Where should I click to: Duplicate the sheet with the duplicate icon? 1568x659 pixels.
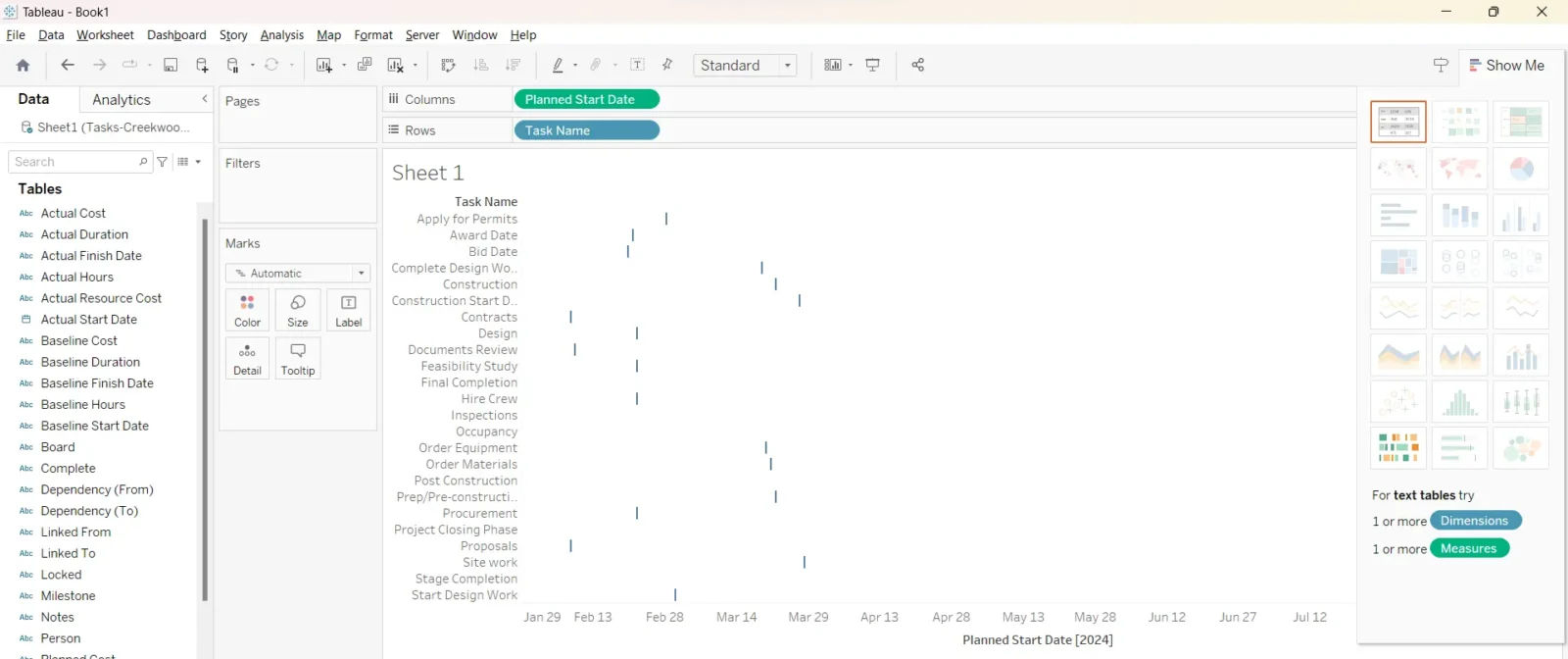pos(365,65)
